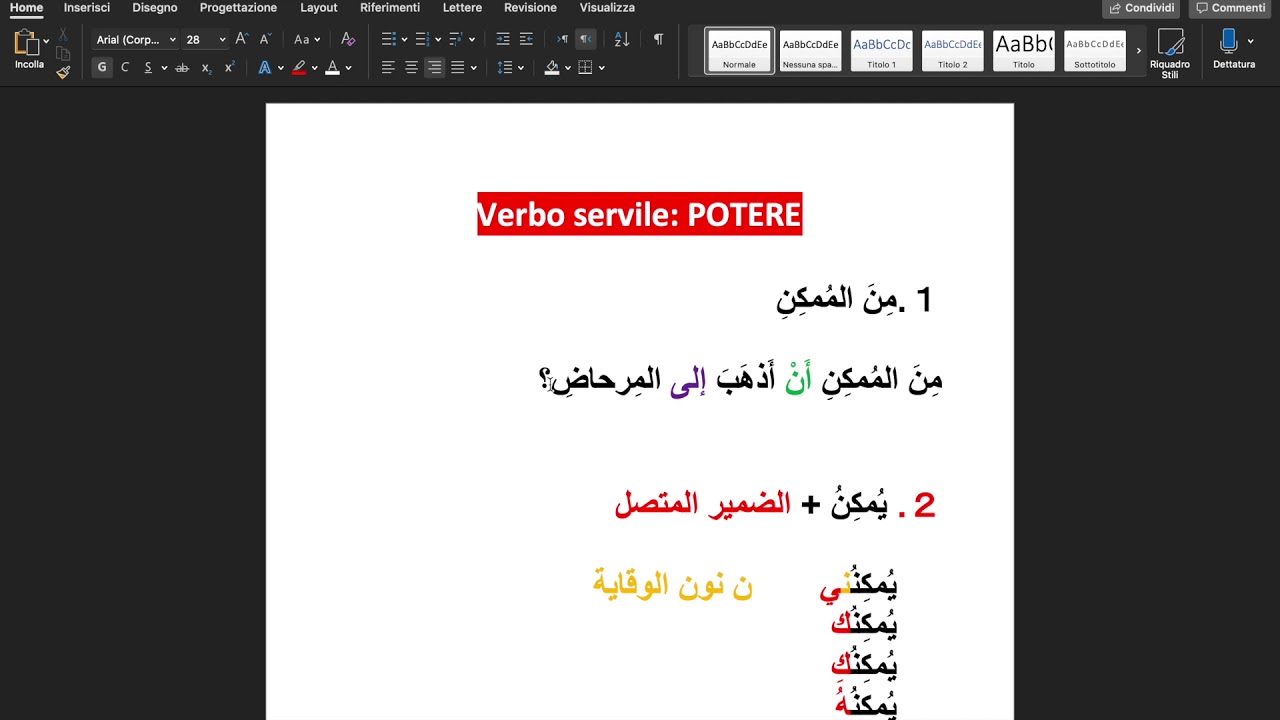1280x720 pixels.
Task: Click the line spacing icon
Action: (505, 68)
